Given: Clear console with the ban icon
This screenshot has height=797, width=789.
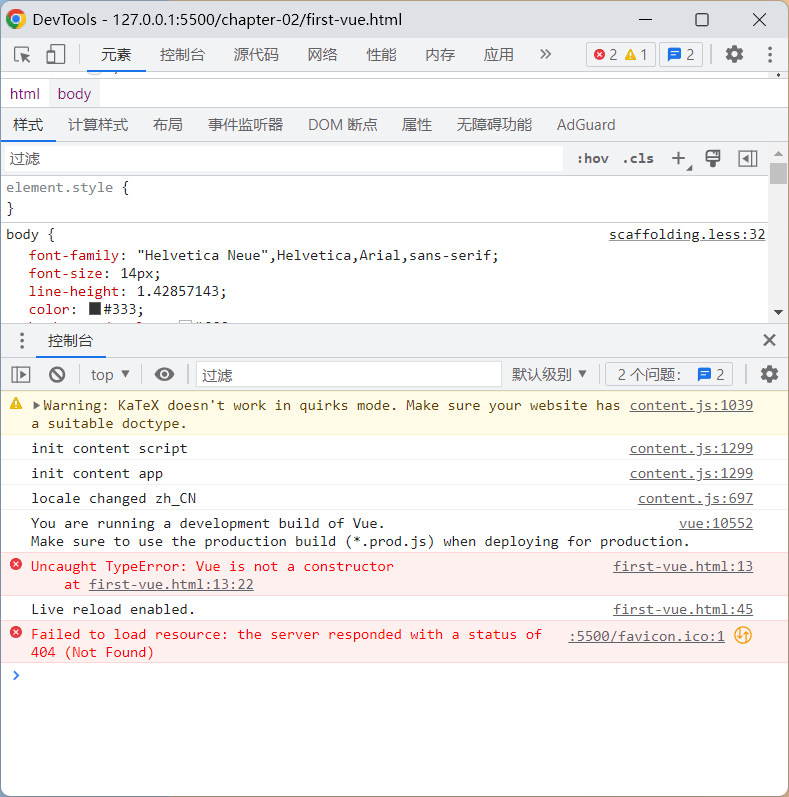Looking at the screenshot, I should coord(57,375).
